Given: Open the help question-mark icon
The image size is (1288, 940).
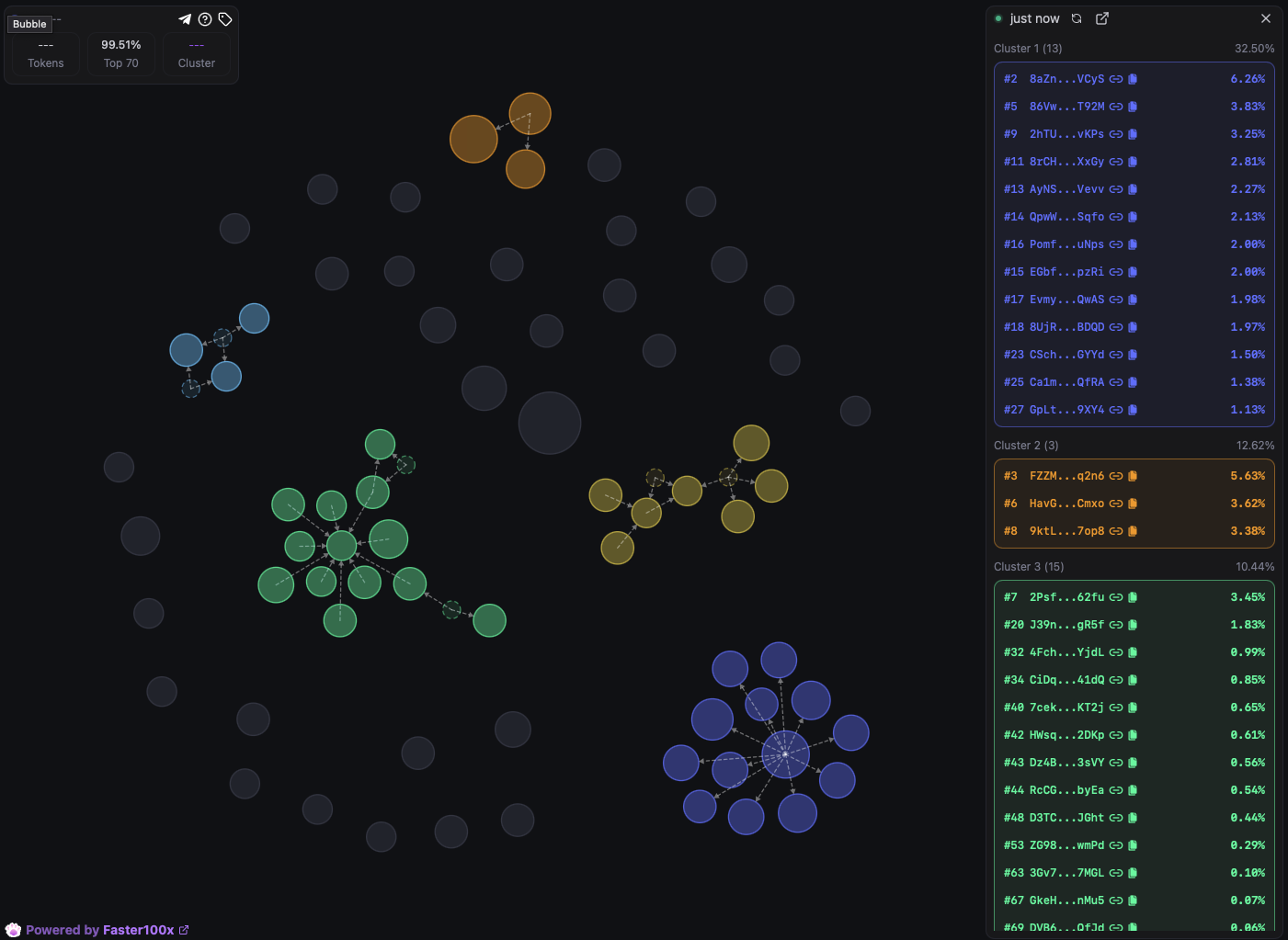Looking at the screenshot, I should click(205, 19).
